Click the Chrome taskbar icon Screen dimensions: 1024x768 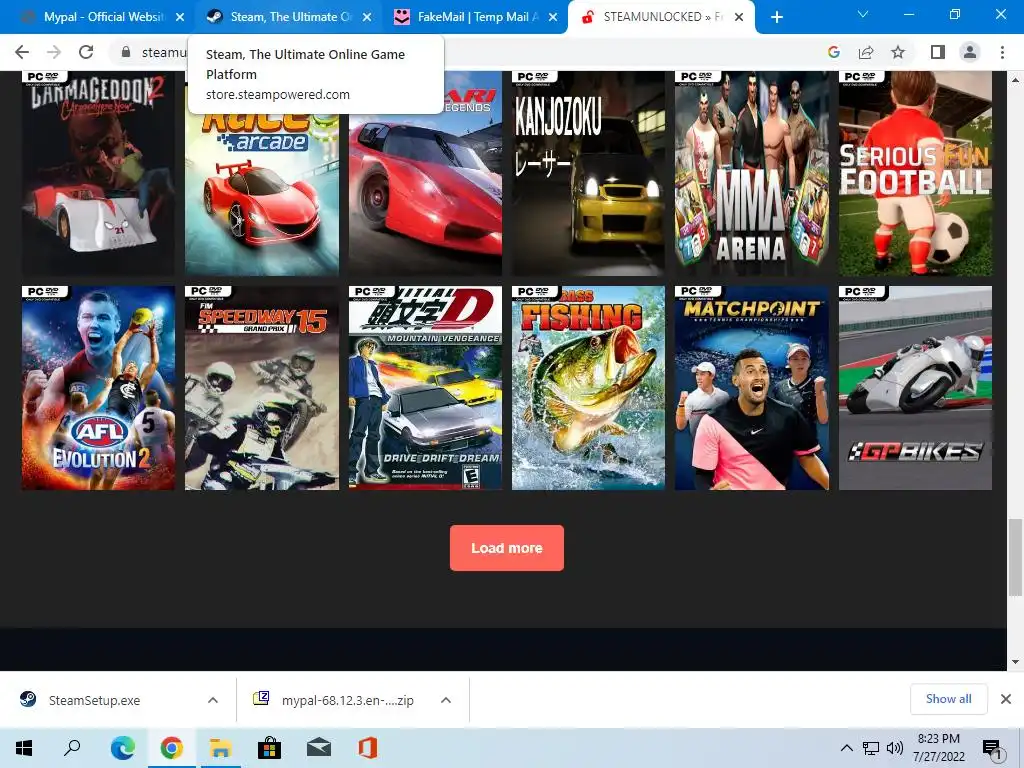[x=171, y=748]
